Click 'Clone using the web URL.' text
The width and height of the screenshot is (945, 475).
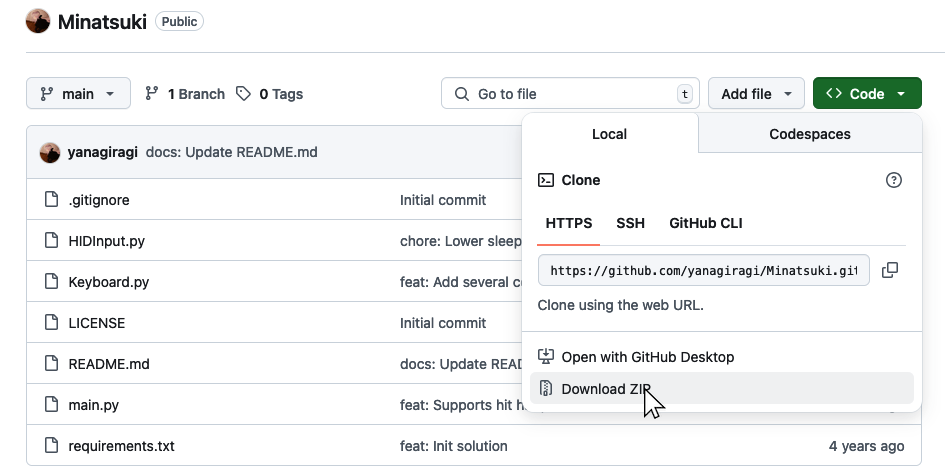tap(620, 305)
